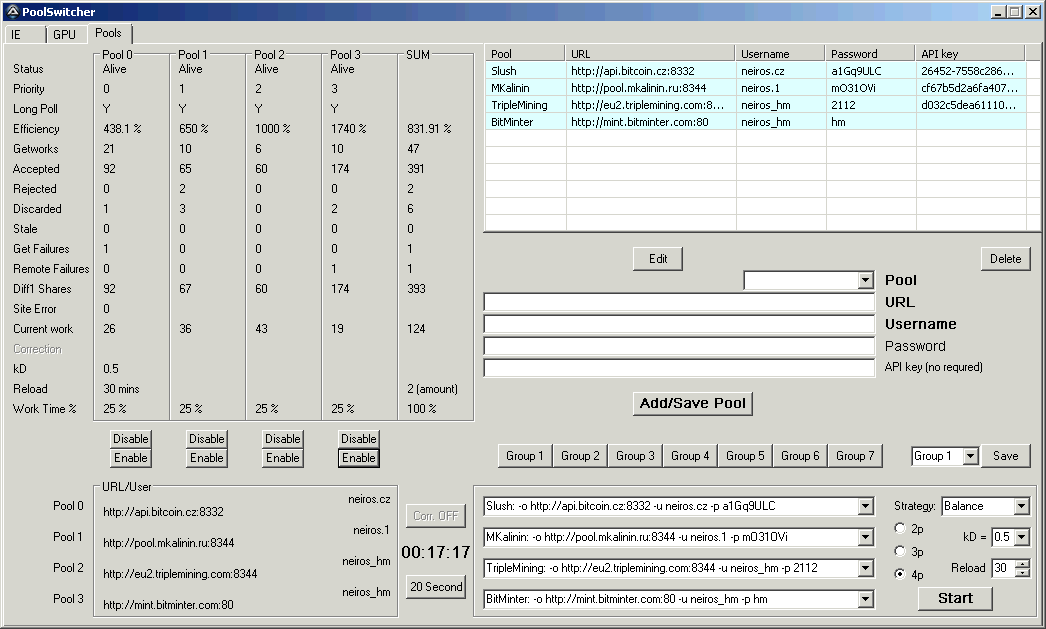Load Group 6

point(801,456)
